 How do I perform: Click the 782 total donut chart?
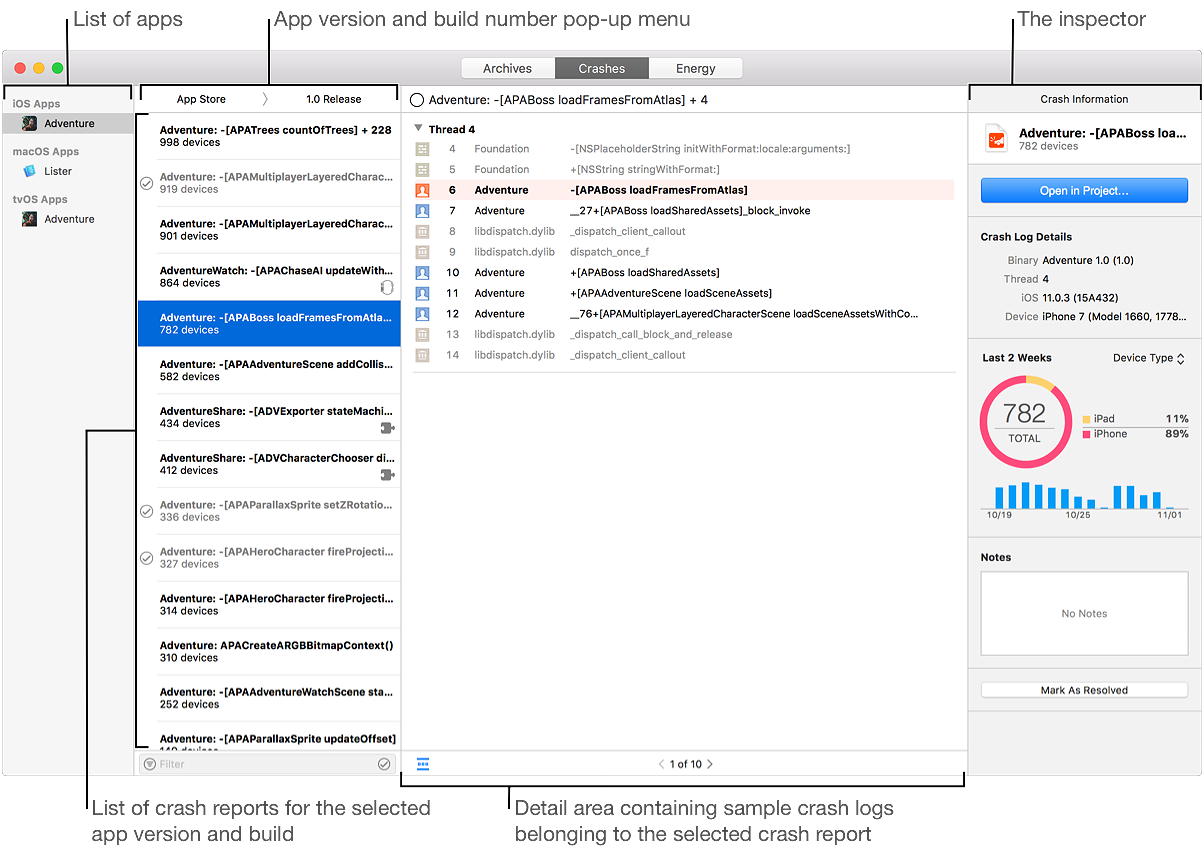tap(1025, 423)
